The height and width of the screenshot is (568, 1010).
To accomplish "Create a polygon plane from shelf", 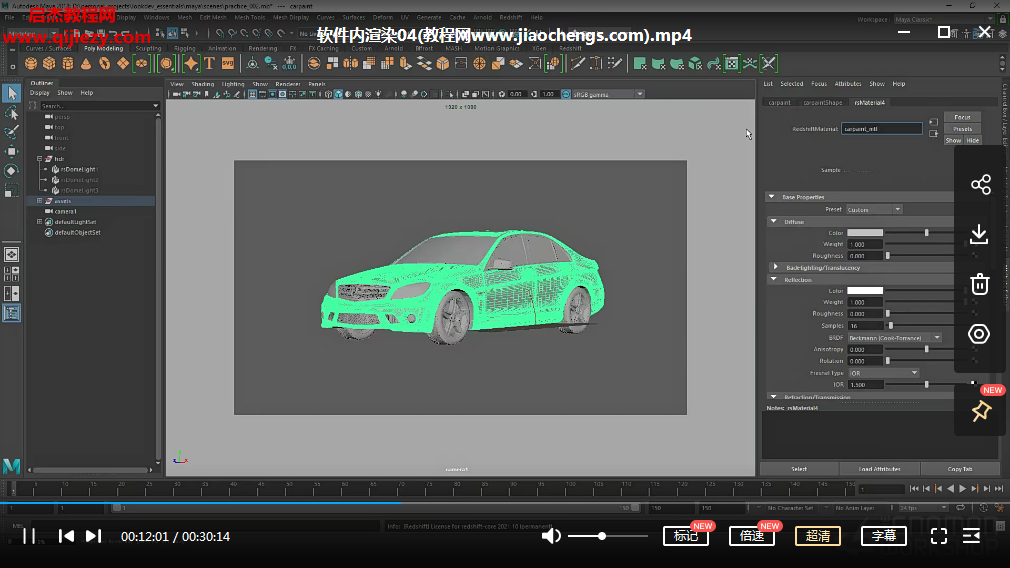I will point(122,63).
